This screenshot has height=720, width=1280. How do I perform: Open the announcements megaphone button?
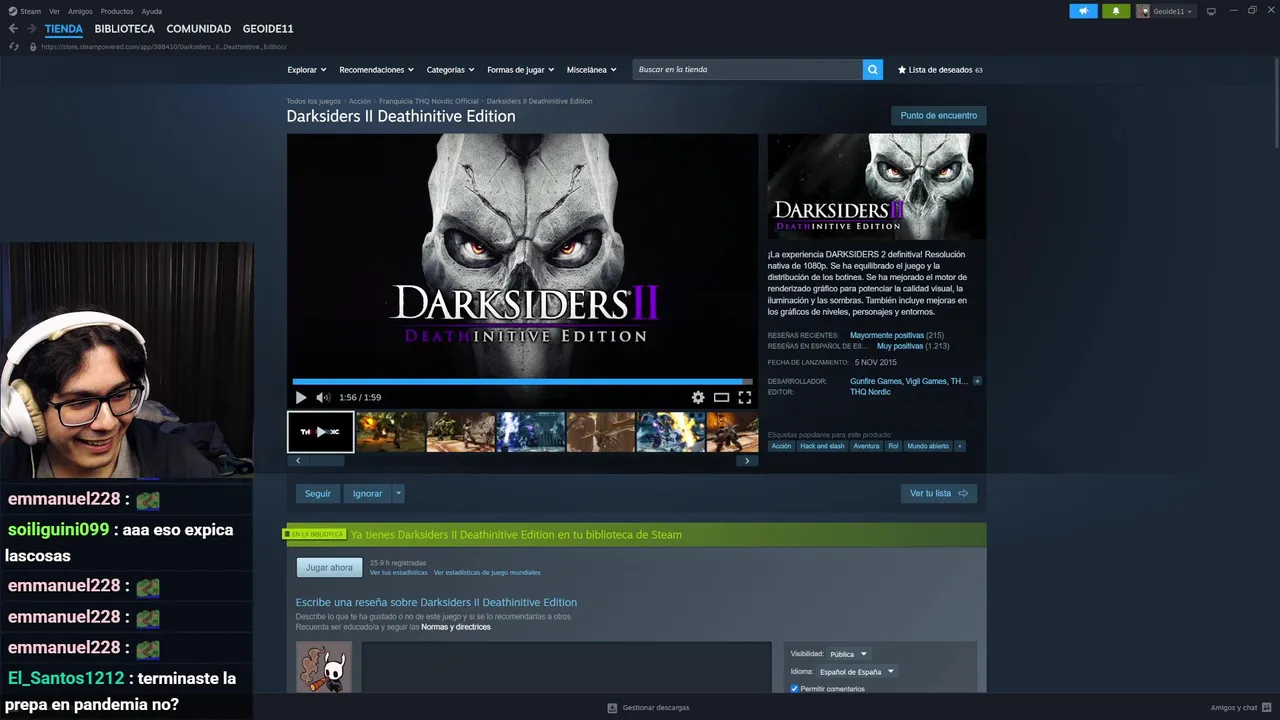(x=1083, y=11)
